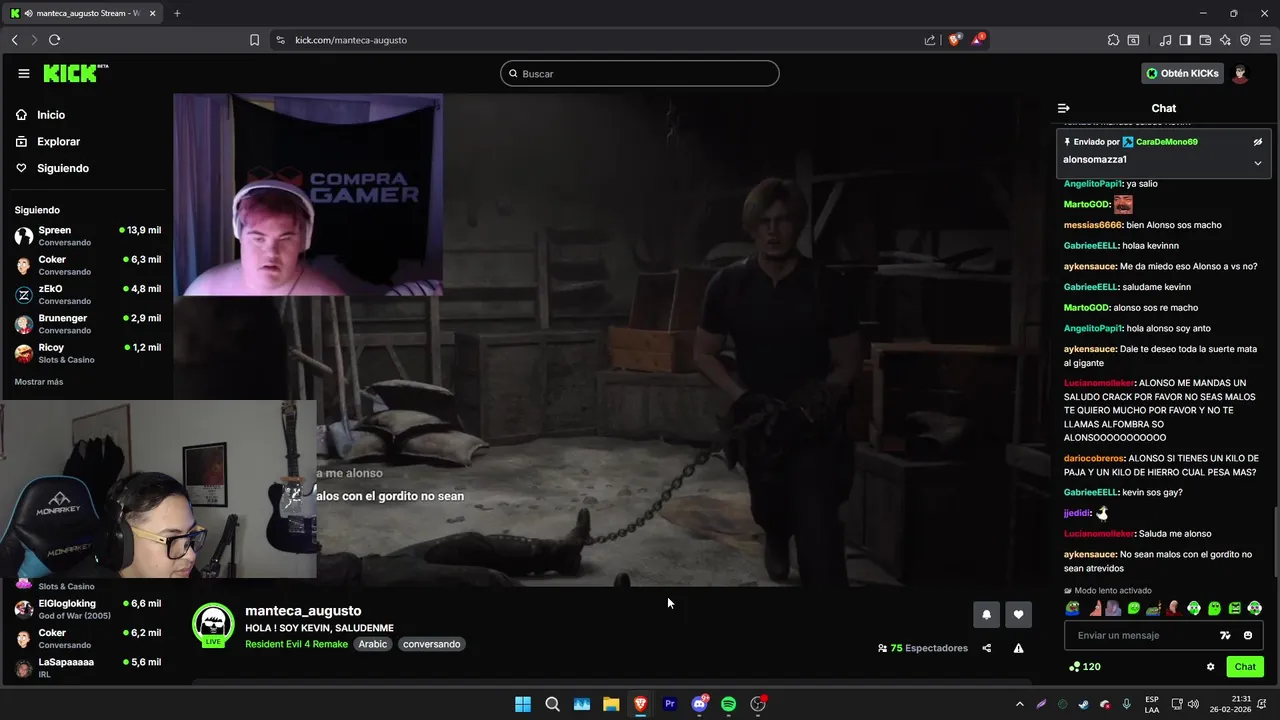Open Spotify from the taskbar
Viewport: 1280px width, 720px height.
pyautogui.click(x=729, y=704)
